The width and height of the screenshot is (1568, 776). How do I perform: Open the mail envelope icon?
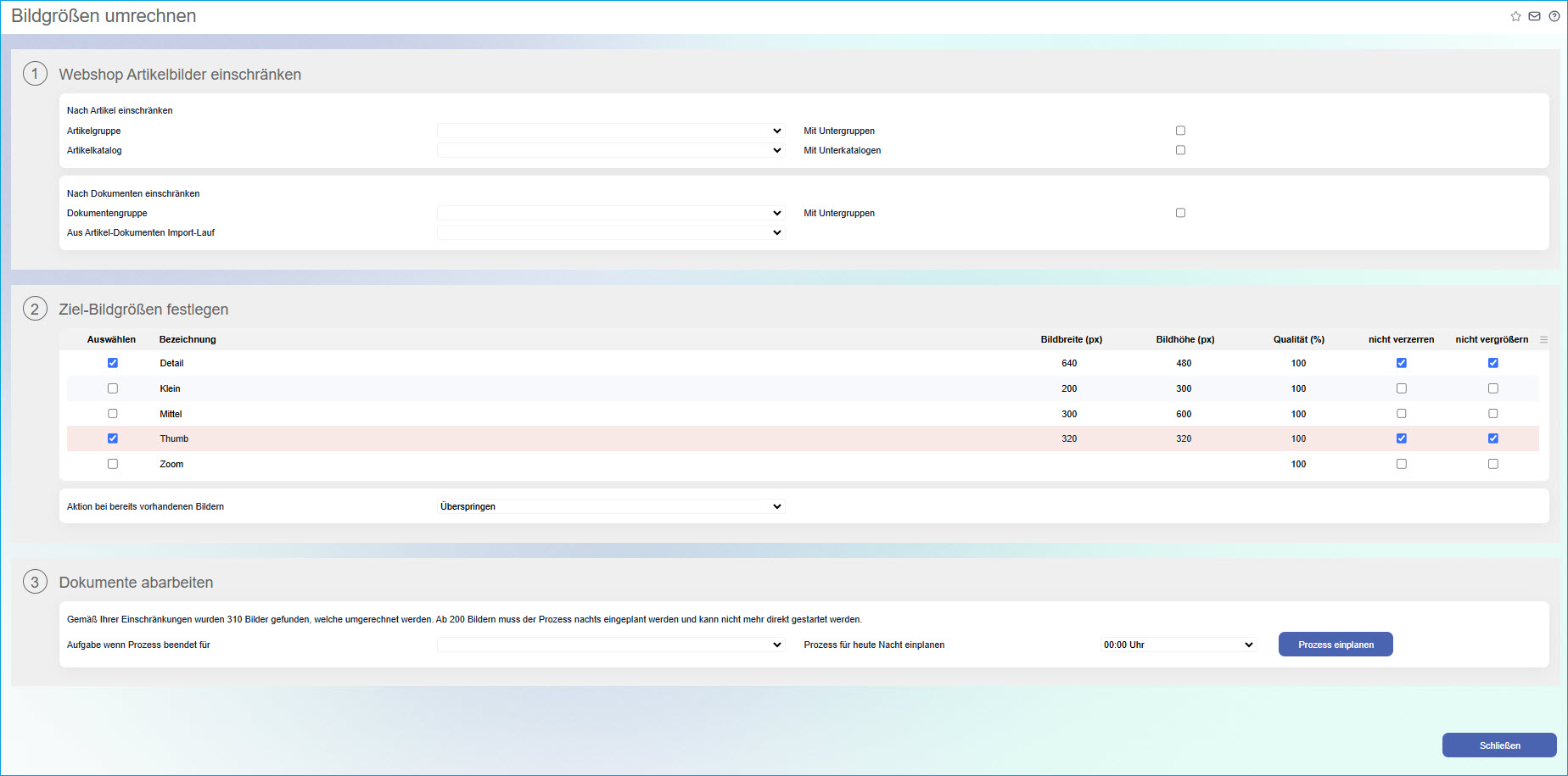[1534, 16]
